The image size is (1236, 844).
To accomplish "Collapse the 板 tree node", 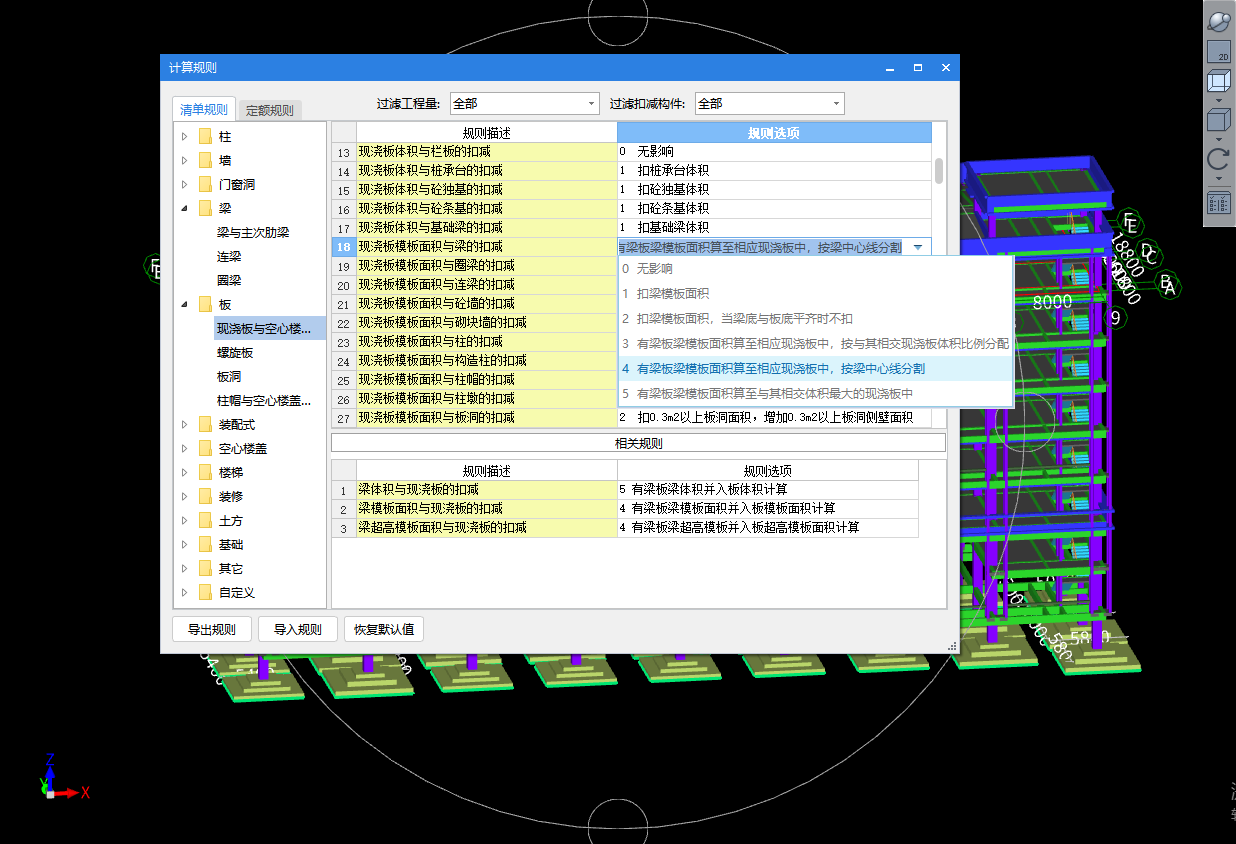I will pyautogui.click(x=185, y=304).
